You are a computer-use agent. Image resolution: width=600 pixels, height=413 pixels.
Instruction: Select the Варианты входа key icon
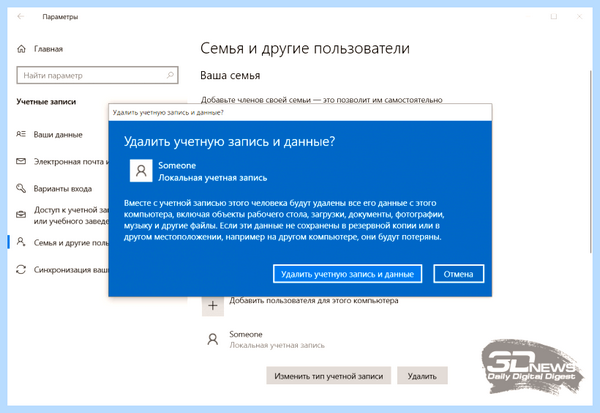tap(21, 188)
